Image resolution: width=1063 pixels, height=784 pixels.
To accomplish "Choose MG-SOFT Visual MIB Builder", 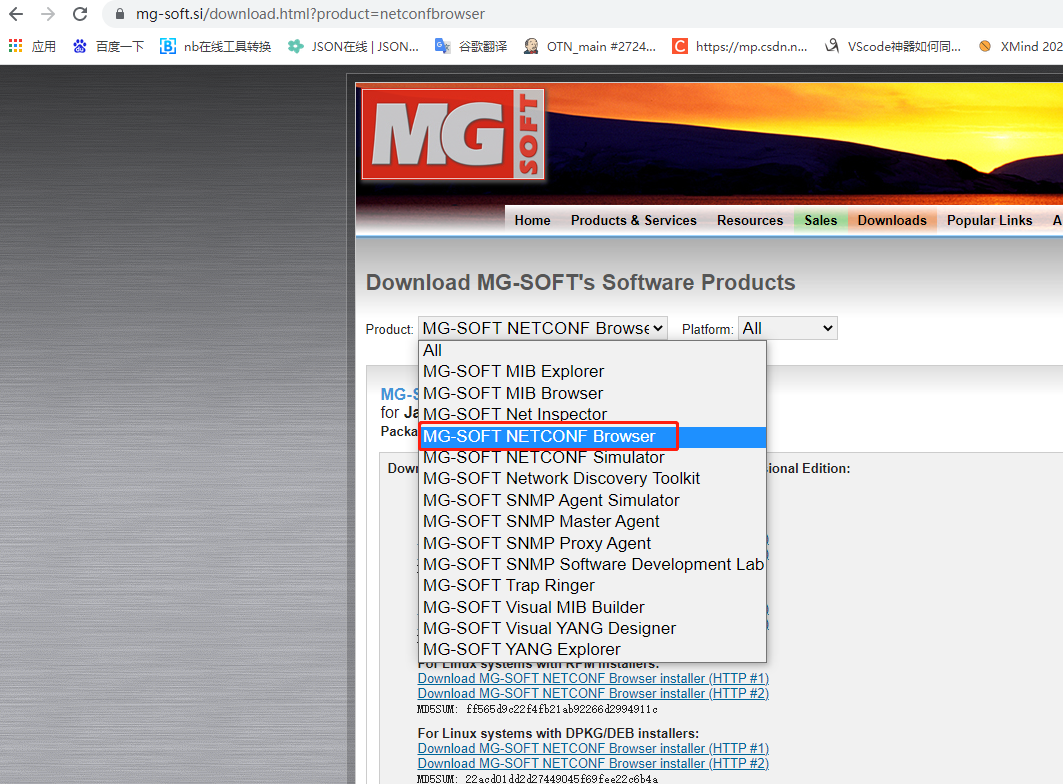I will 593,607.
